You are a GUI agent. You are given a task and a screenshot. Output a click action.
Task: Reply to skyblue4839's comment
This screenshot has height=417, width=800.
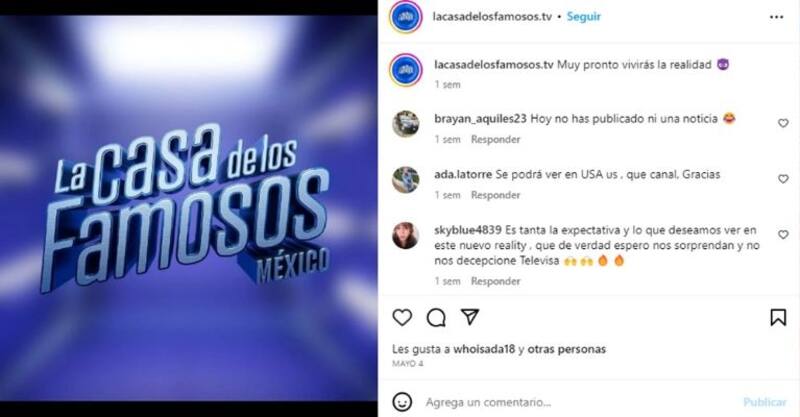[495, 281]
